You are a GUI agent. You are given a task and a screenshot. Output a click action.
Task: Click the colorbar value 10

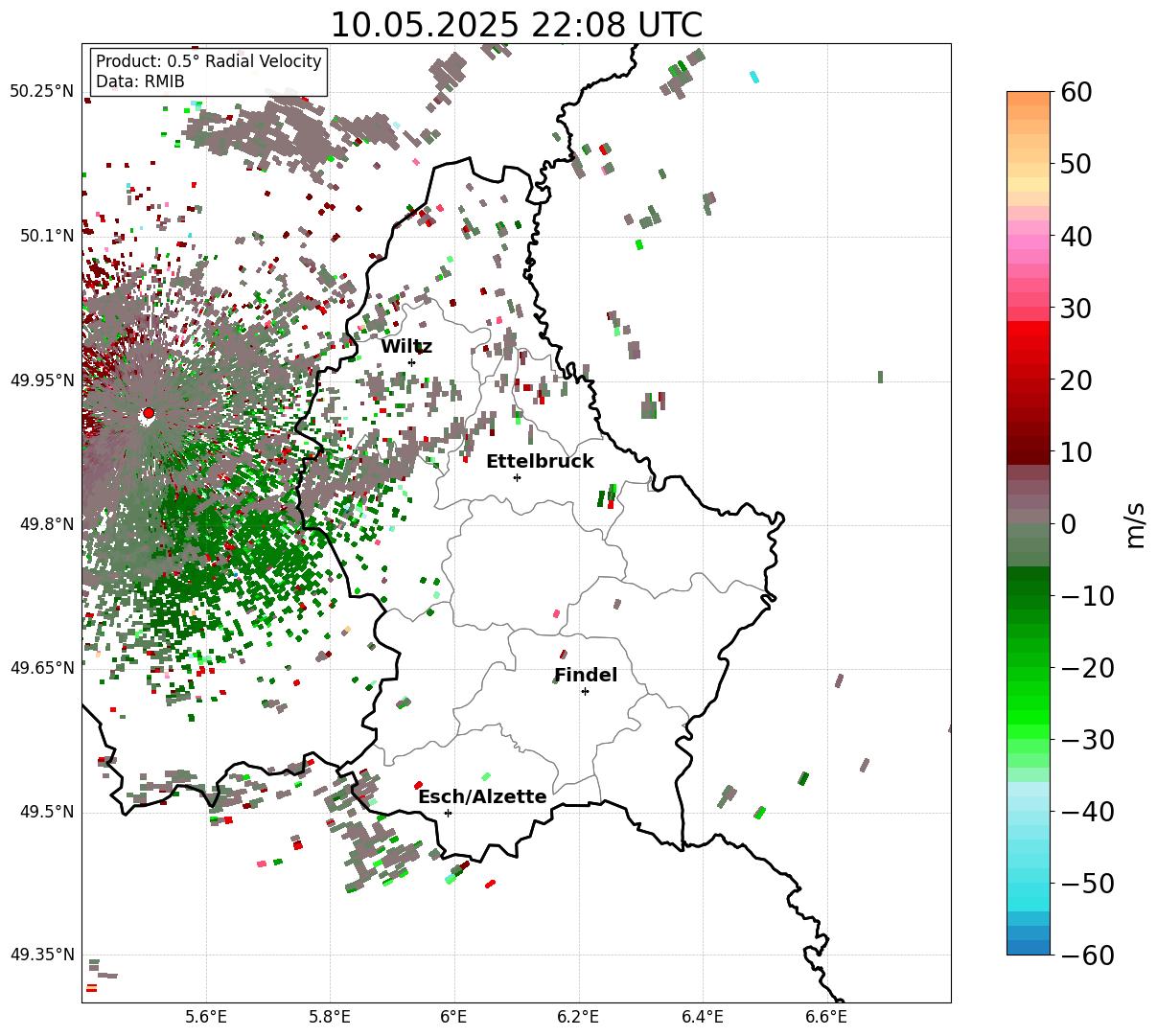[x=1076, y=452]
